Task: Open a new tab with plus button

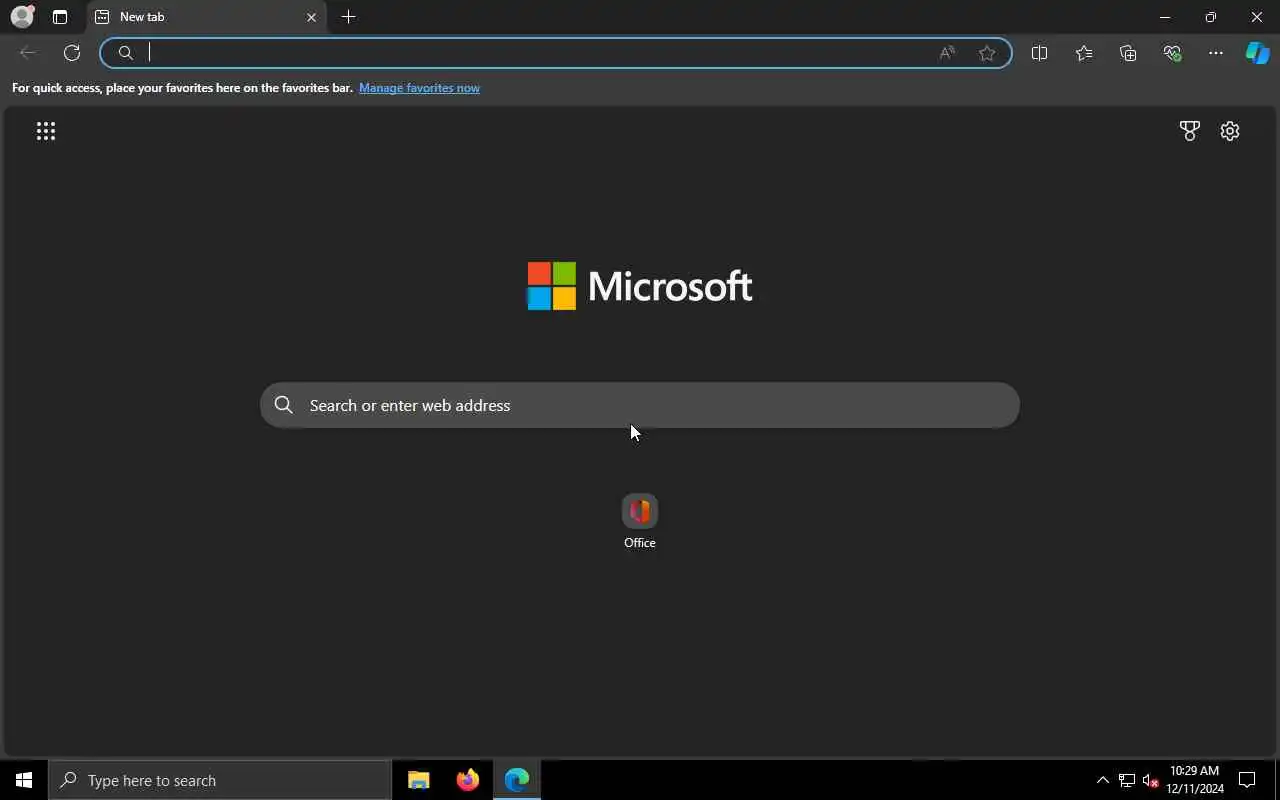Action: pyautogui.click(x=348, y=17)
